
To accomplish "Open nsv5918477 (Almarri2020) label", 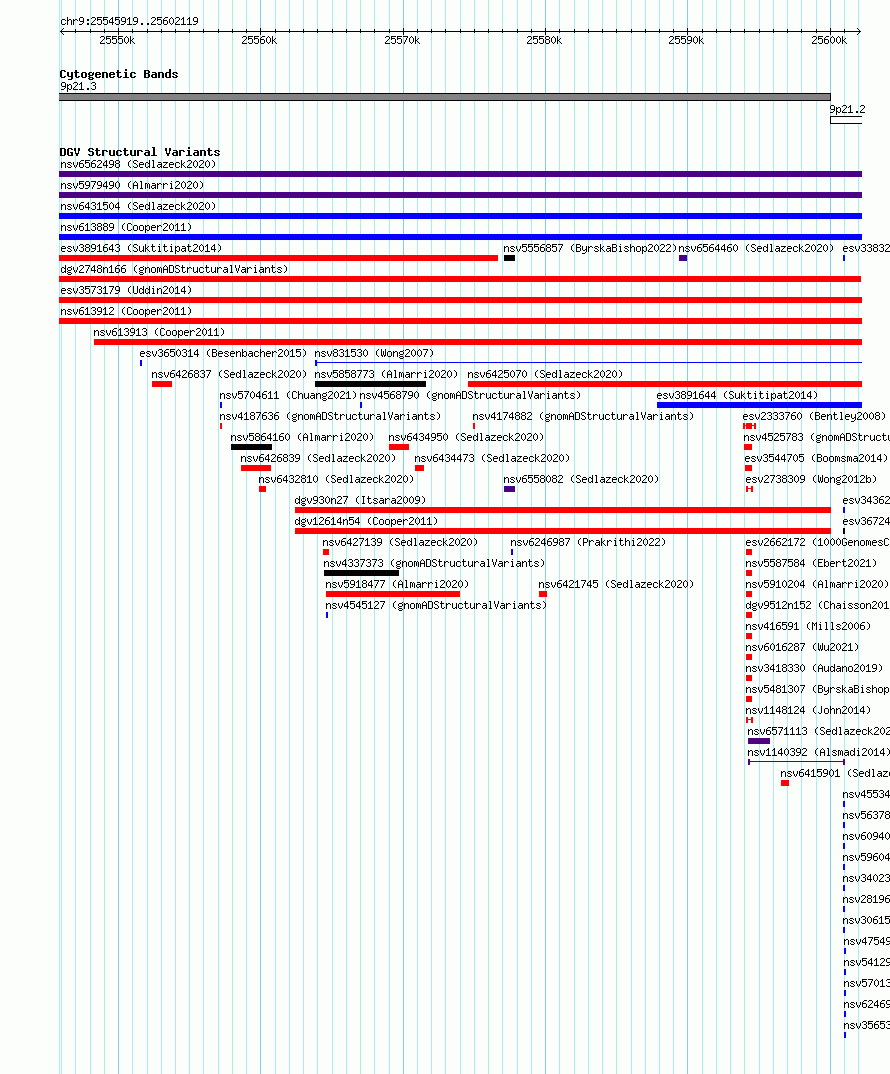I will [397, 585].
